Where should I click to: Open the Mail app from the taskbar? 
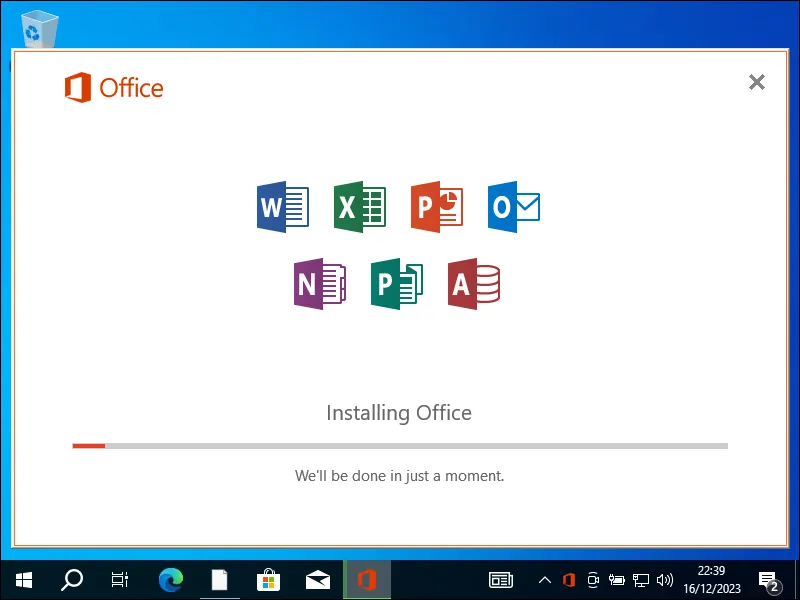[317, 580]
